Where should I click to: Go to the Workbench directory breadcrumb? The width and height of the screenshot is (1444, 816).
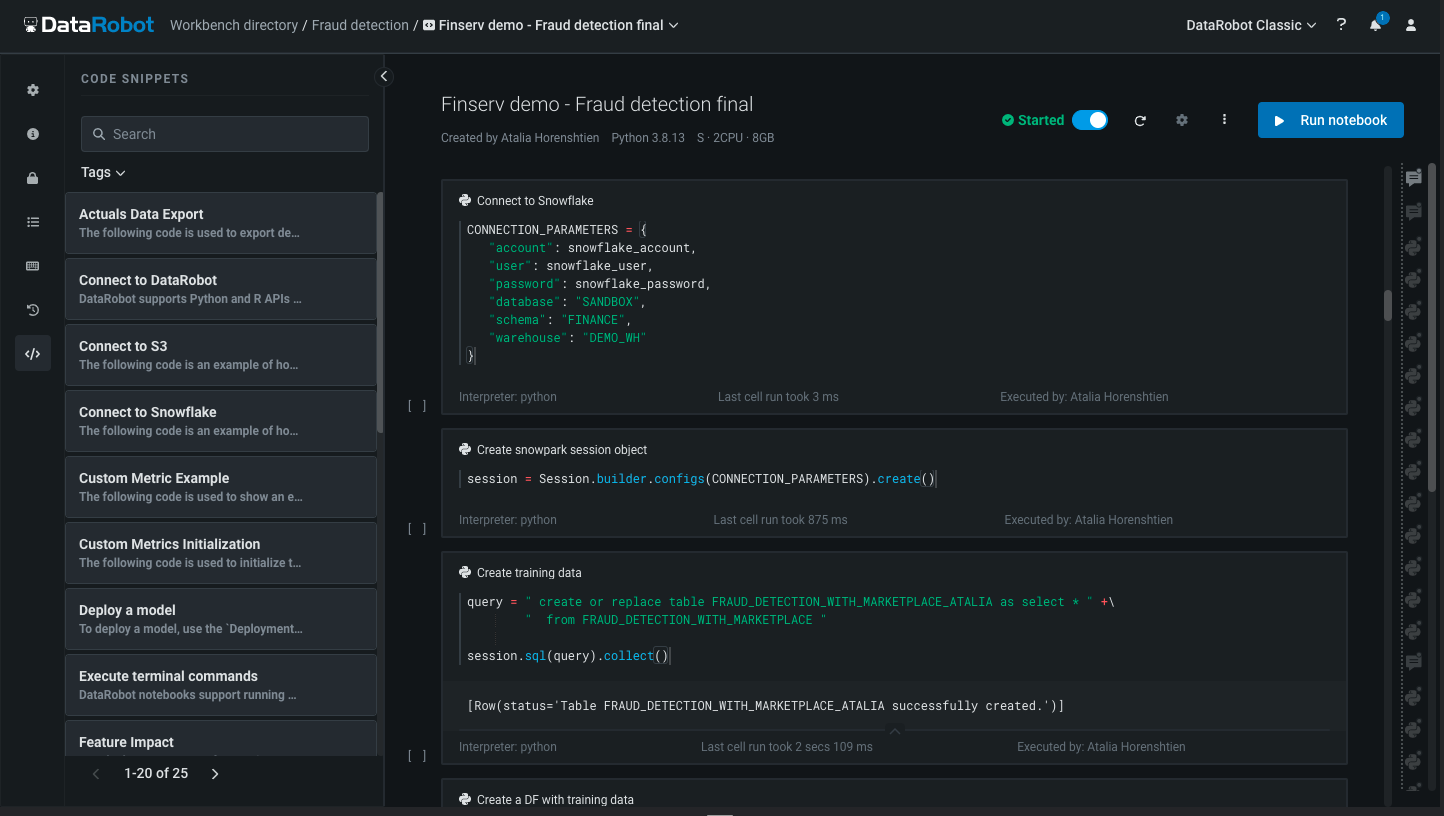coord(234,25)
